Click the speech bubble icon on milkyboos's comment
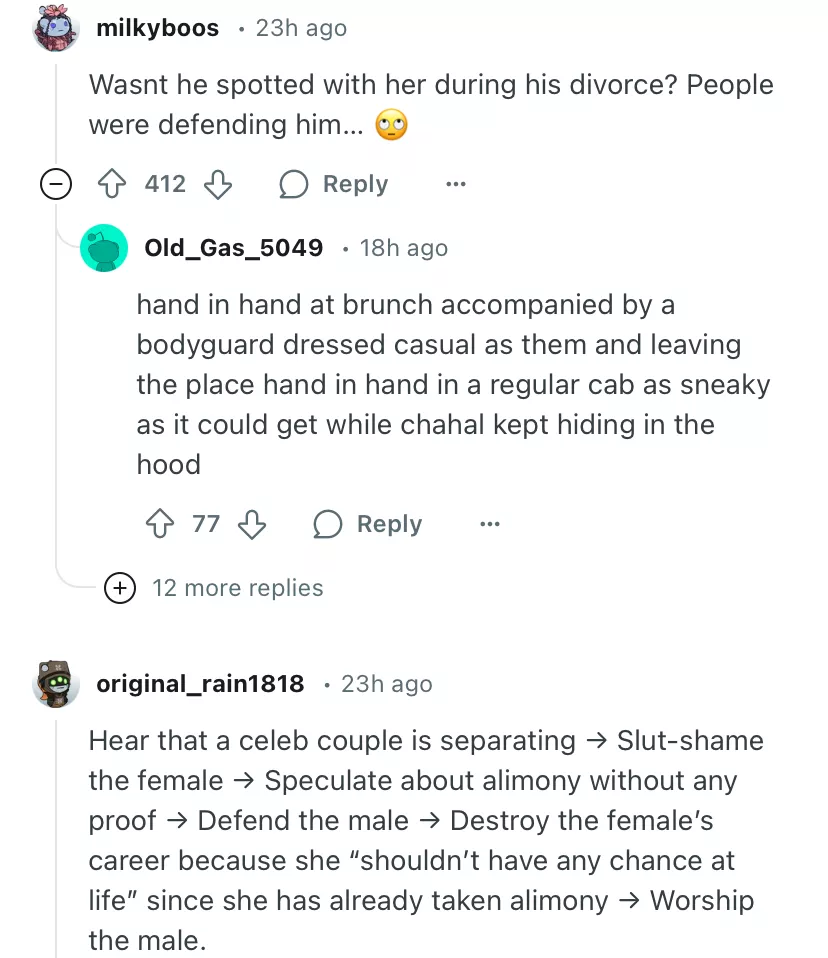This screenshot has width=828, height=958. coord(294,184)
